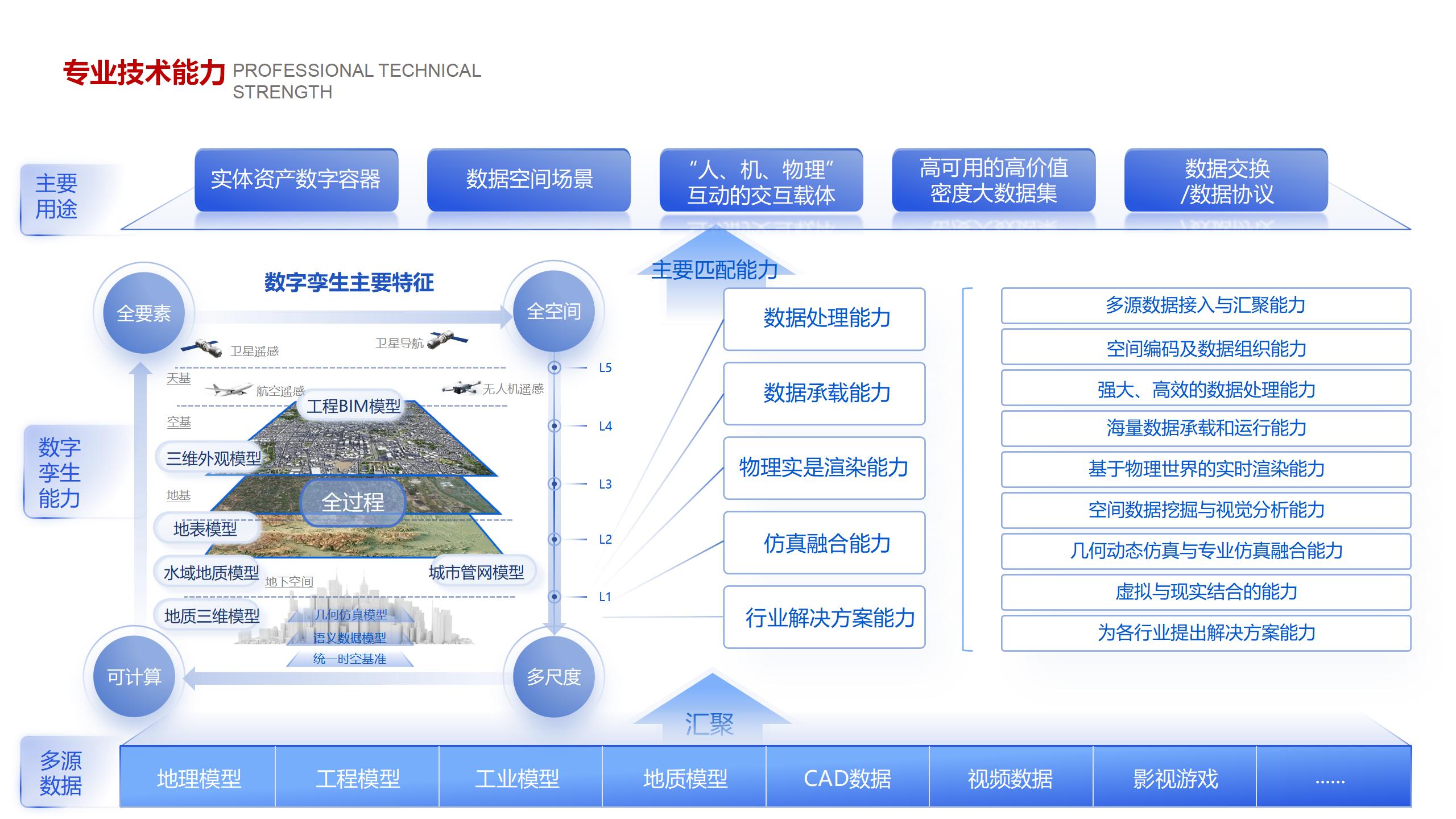Select the 全空间 circle badge
This screenshot has height=819, width=1456.
(553, 310)
